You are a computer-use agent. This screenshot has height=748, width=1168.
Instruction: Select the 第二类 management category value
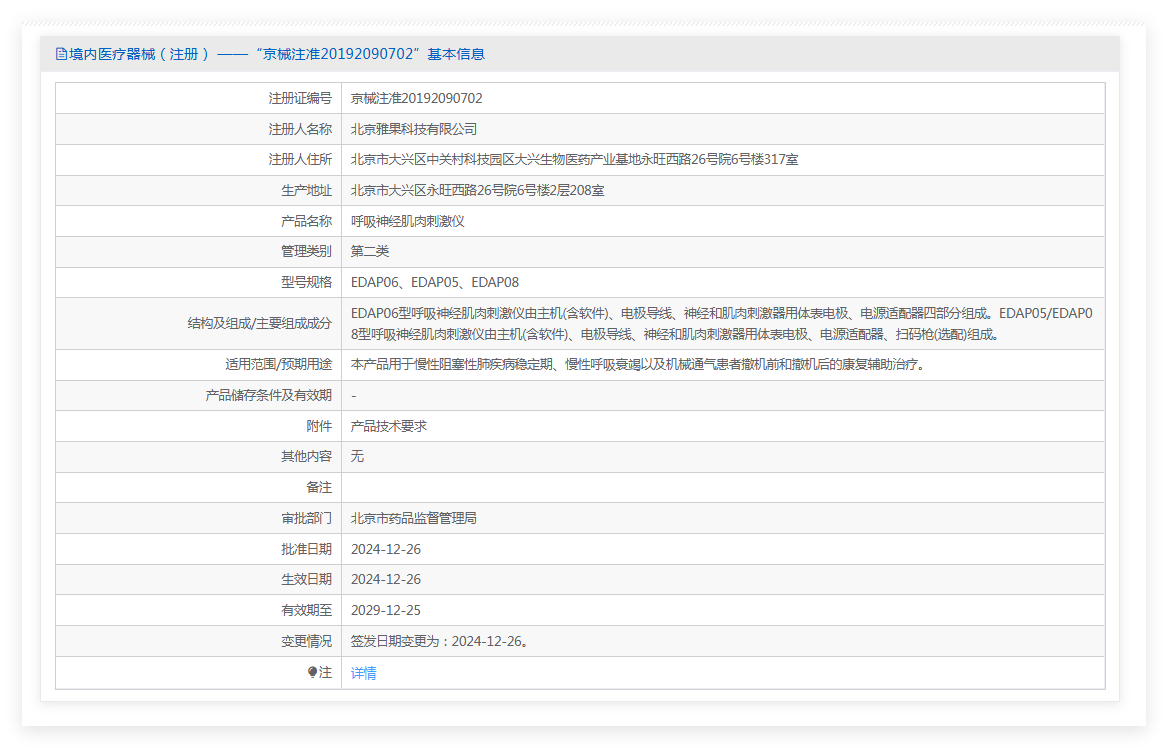(370, 251)
